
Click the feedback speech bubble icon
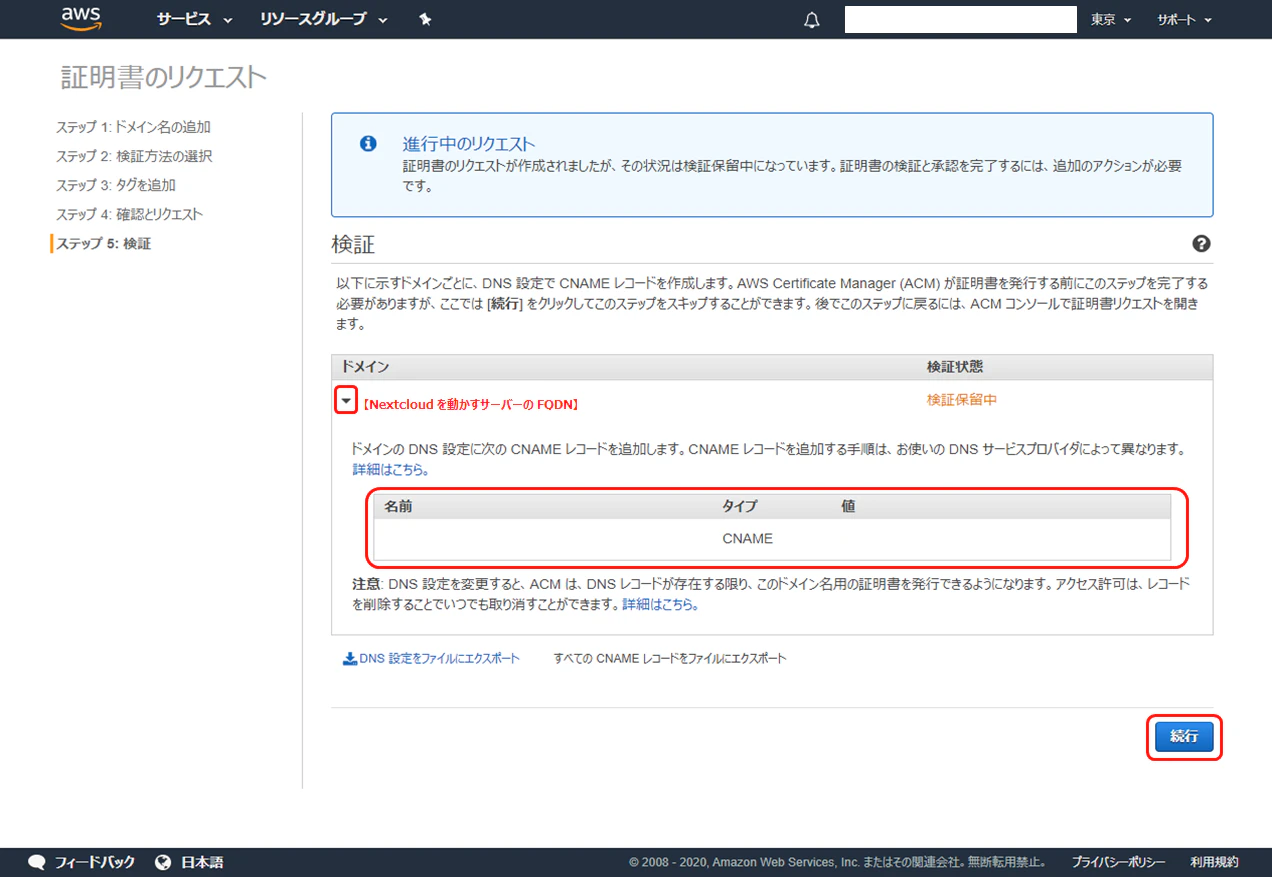(37, 862)
